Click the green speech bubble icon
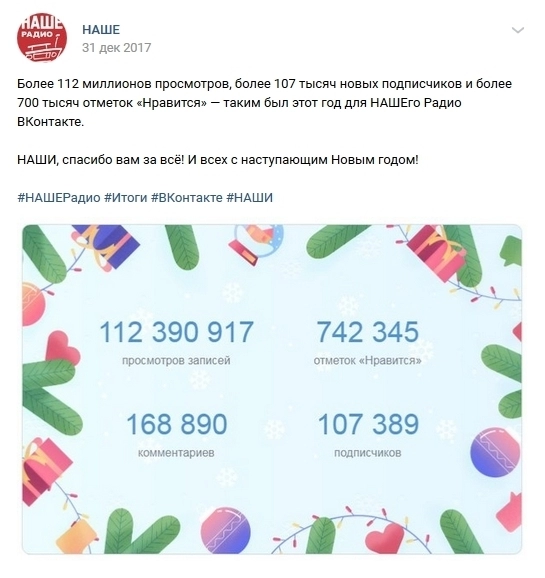This screenshot has height=578, width=545. coord(511,251)
